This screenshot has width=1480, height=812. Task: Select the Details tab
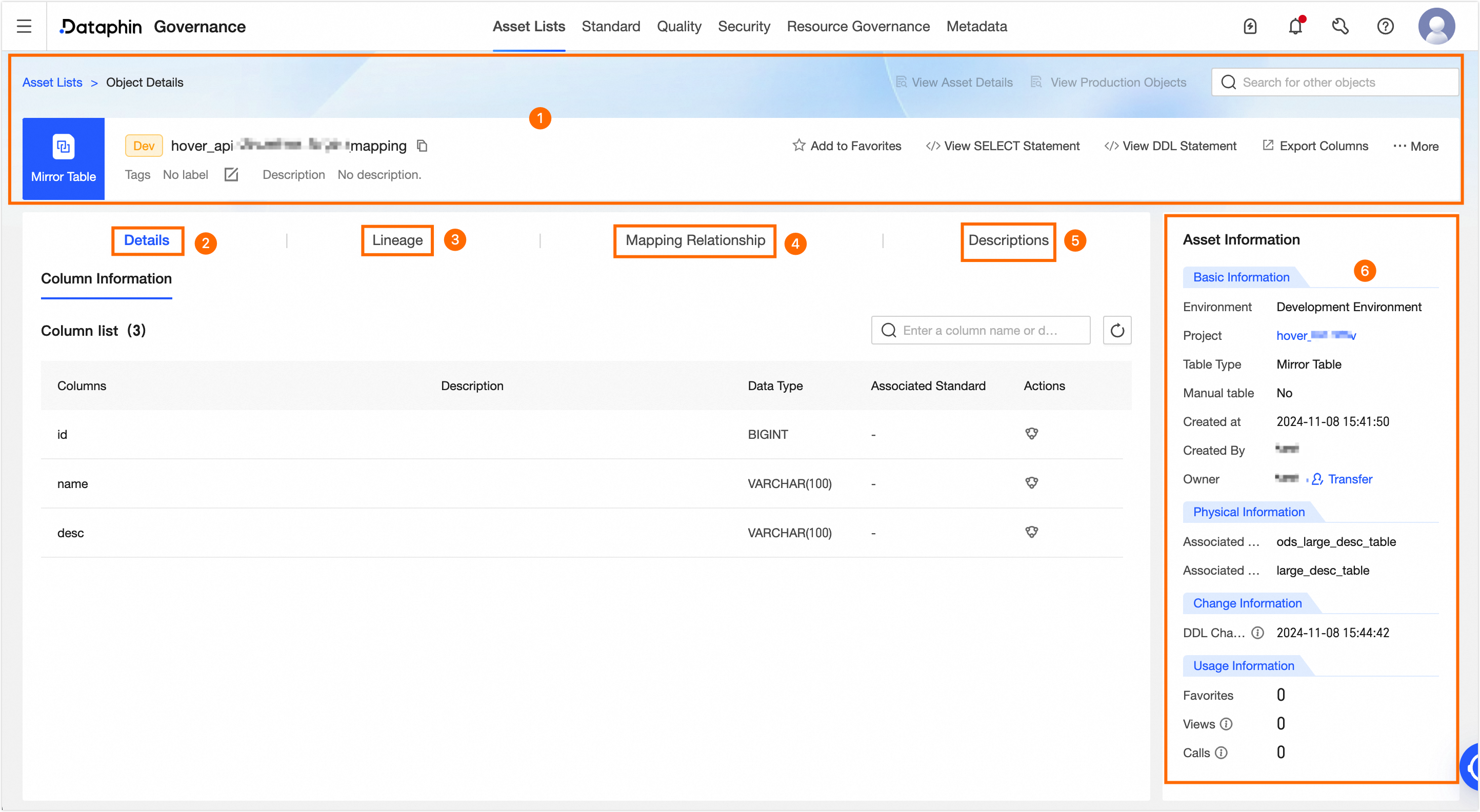point(147,240)
